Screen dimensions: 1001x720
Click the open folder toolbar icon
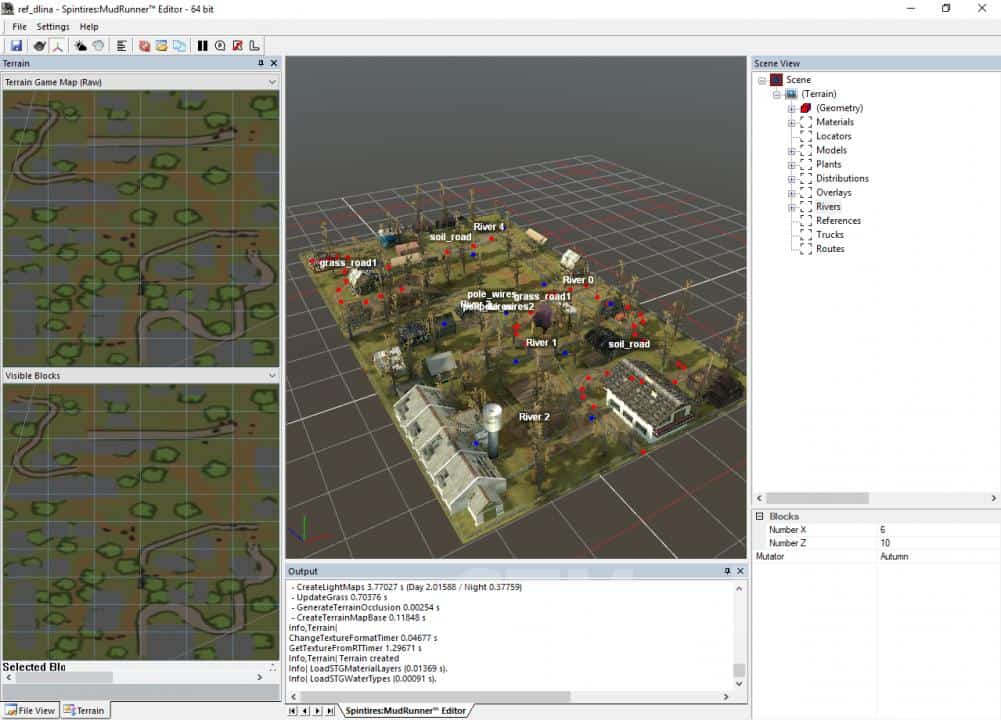click(161, 46)
